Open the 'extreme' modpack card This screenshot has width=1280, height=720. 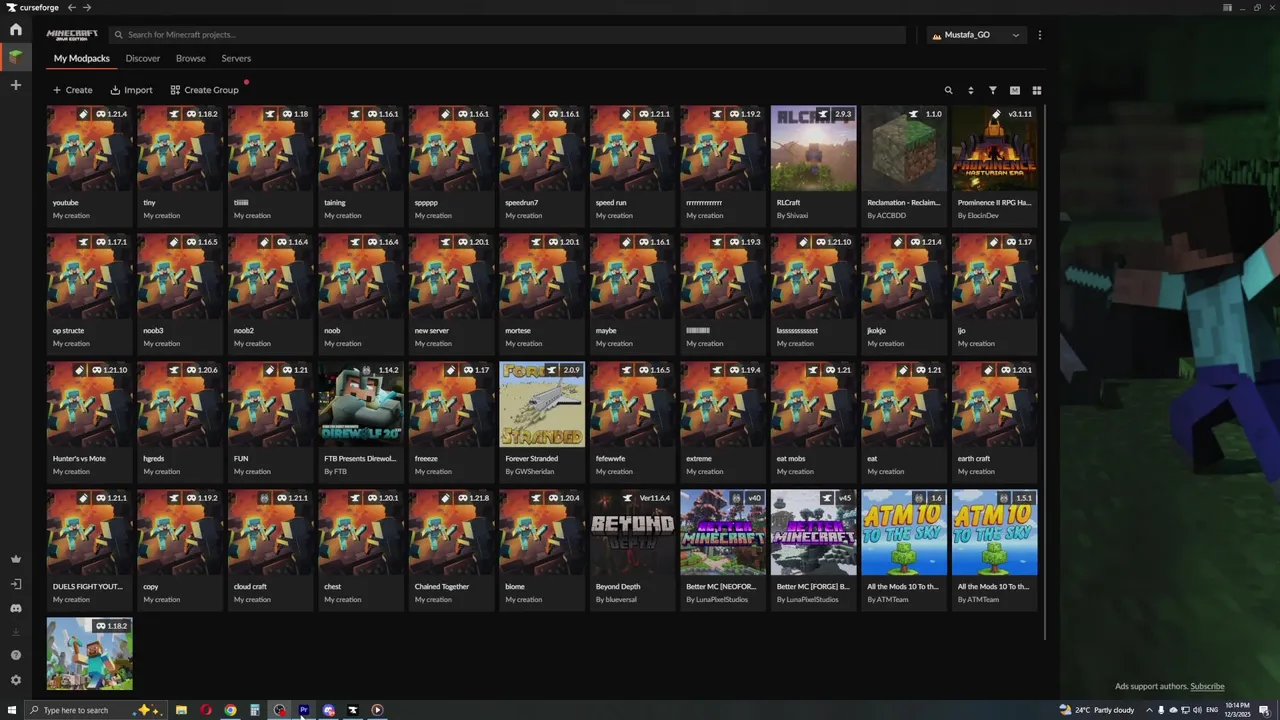point(723,420)
